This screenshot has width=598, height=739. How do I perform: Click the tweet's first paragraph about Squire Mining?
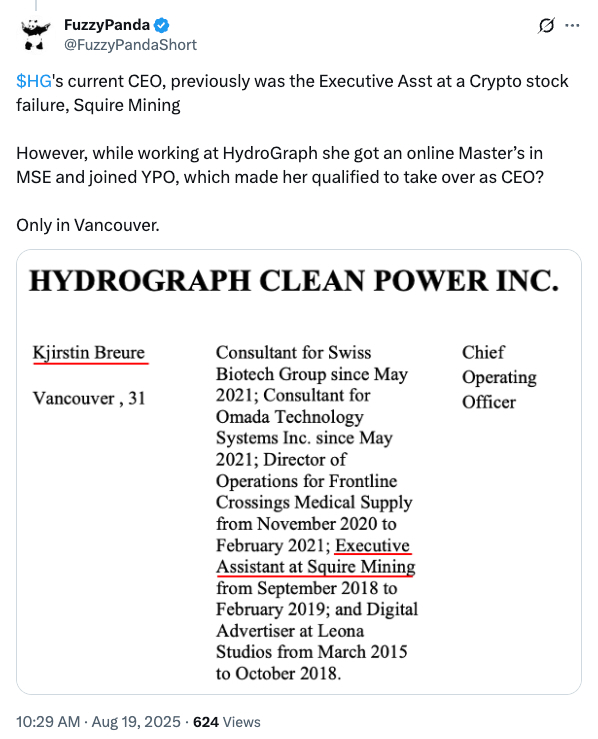tap(292, 93)
